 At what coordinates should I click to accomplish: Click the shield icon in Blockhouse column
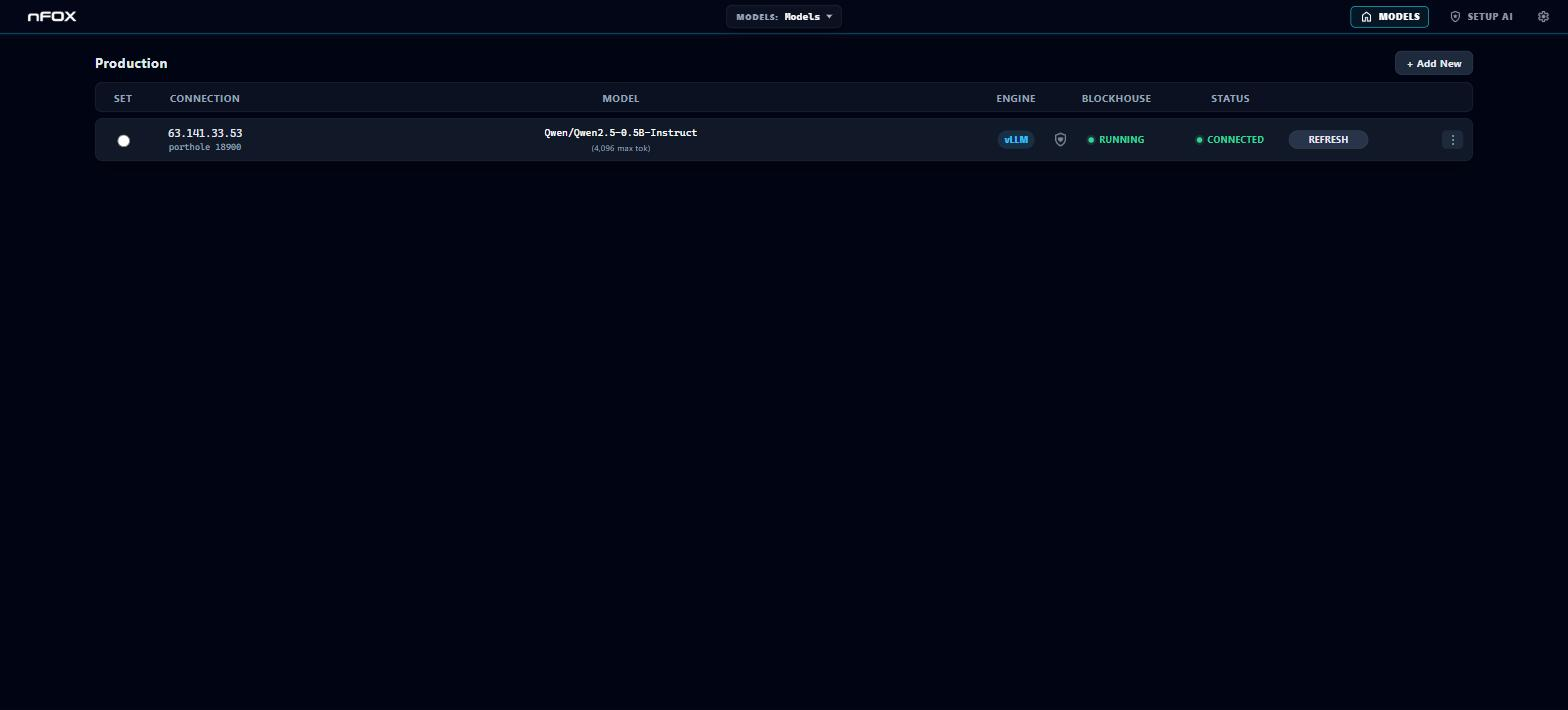coord(1060,140)
